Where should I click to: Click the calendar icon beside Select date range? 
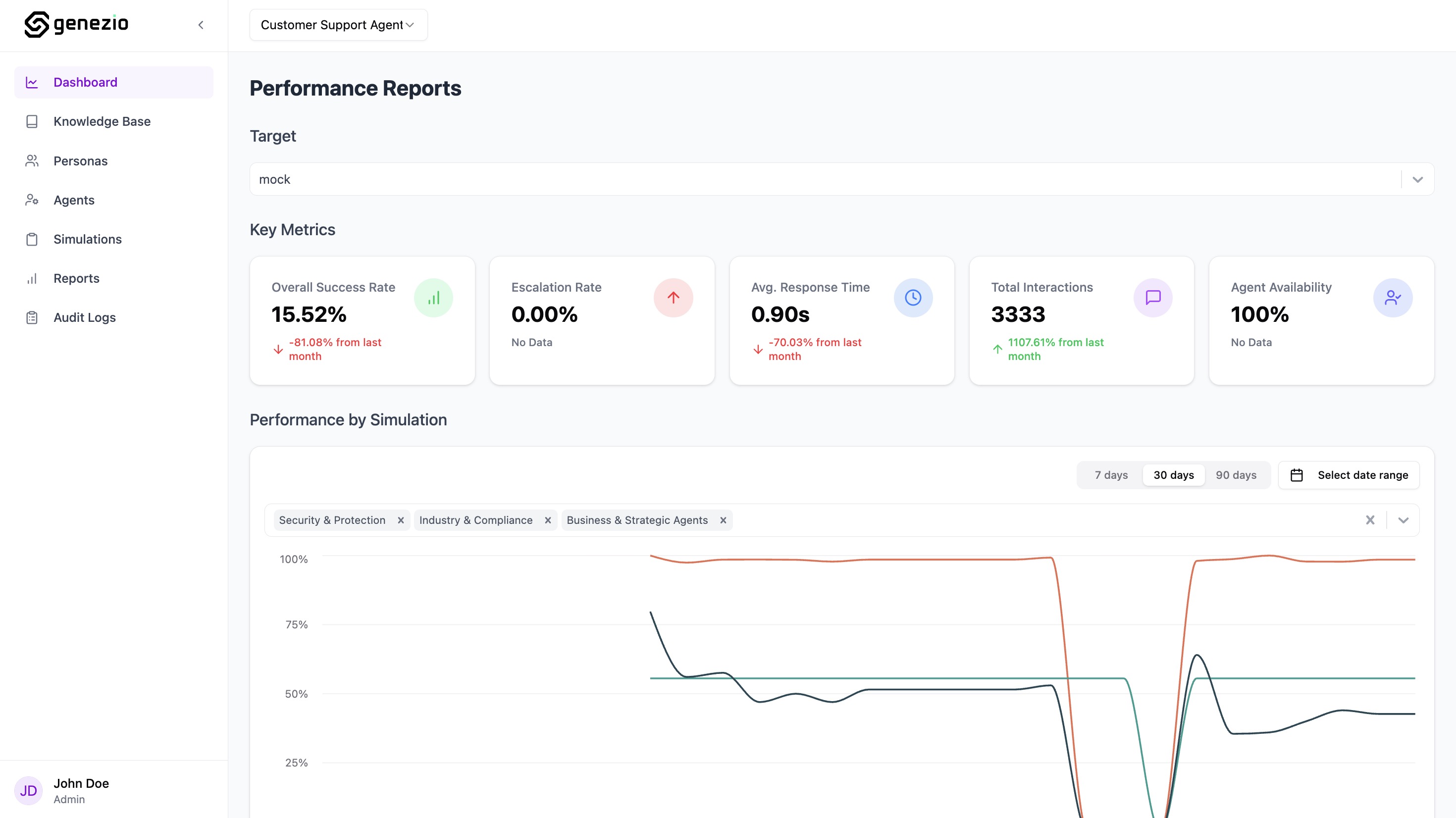(1297, 475)
